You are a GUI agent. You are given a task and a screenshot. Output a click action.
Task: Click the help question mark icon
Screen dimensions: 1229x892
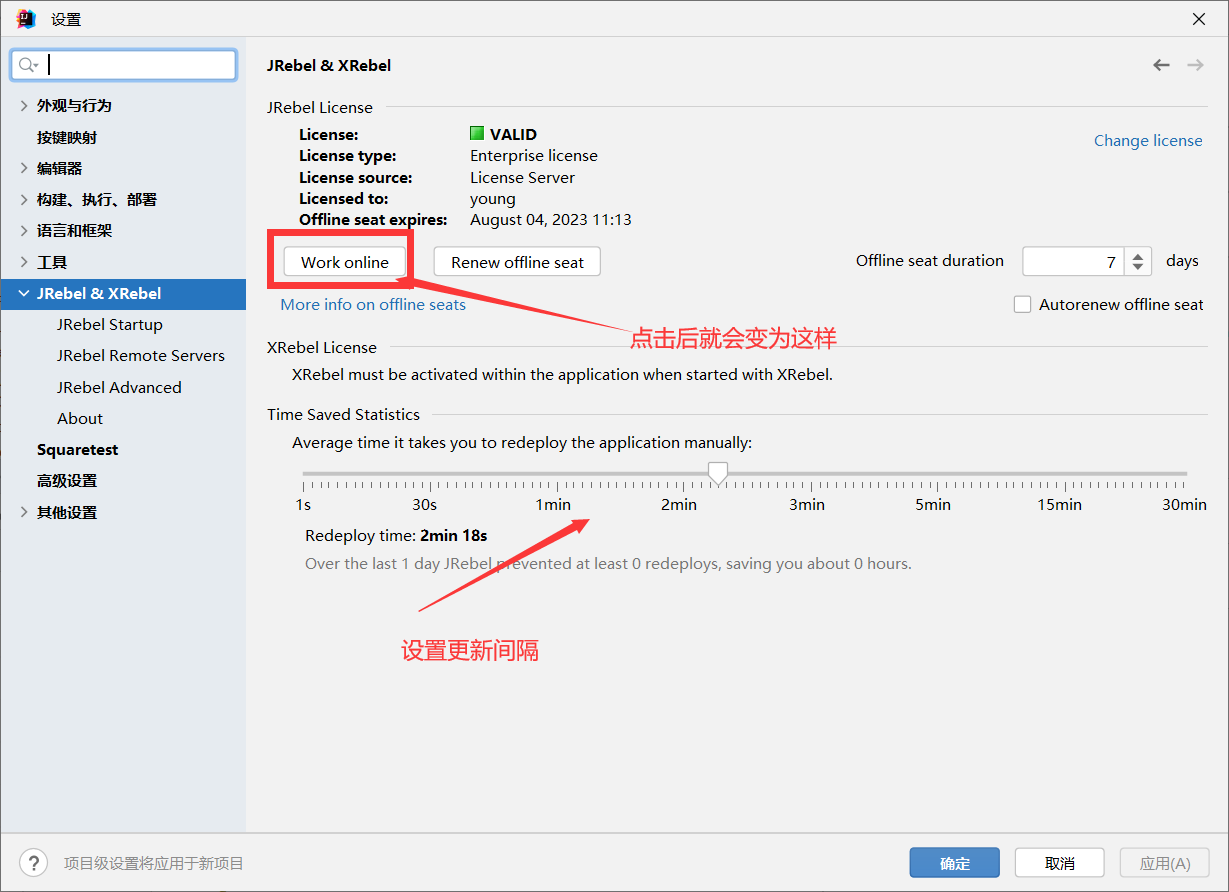[x=33, y=863]
